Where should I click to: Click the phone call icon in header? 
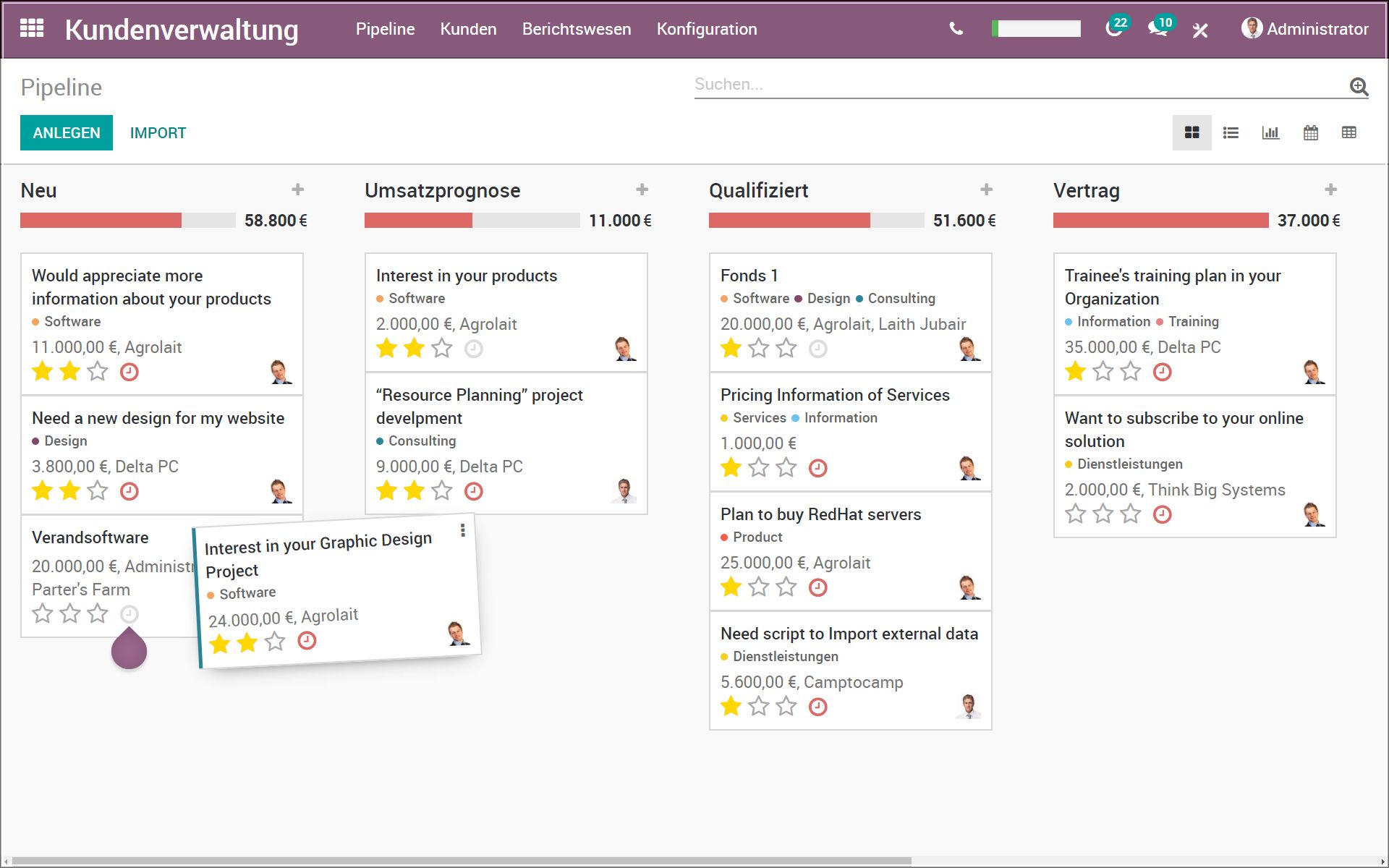click(x=956, y=29)
